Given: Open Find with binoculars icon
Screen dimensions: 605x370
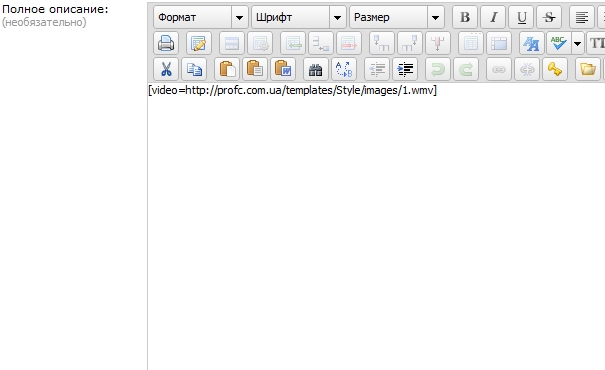Looking at the screenshot, I should click(316, 69).
